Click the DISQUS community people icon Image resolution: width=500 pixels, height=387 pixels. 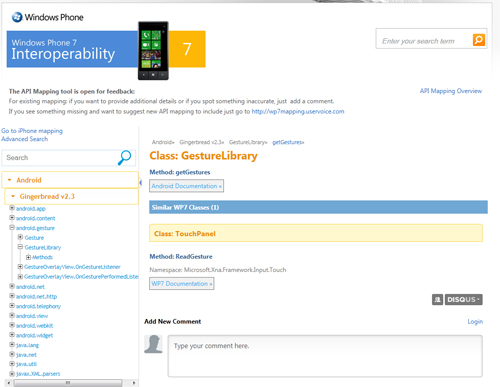coord(438,299)
